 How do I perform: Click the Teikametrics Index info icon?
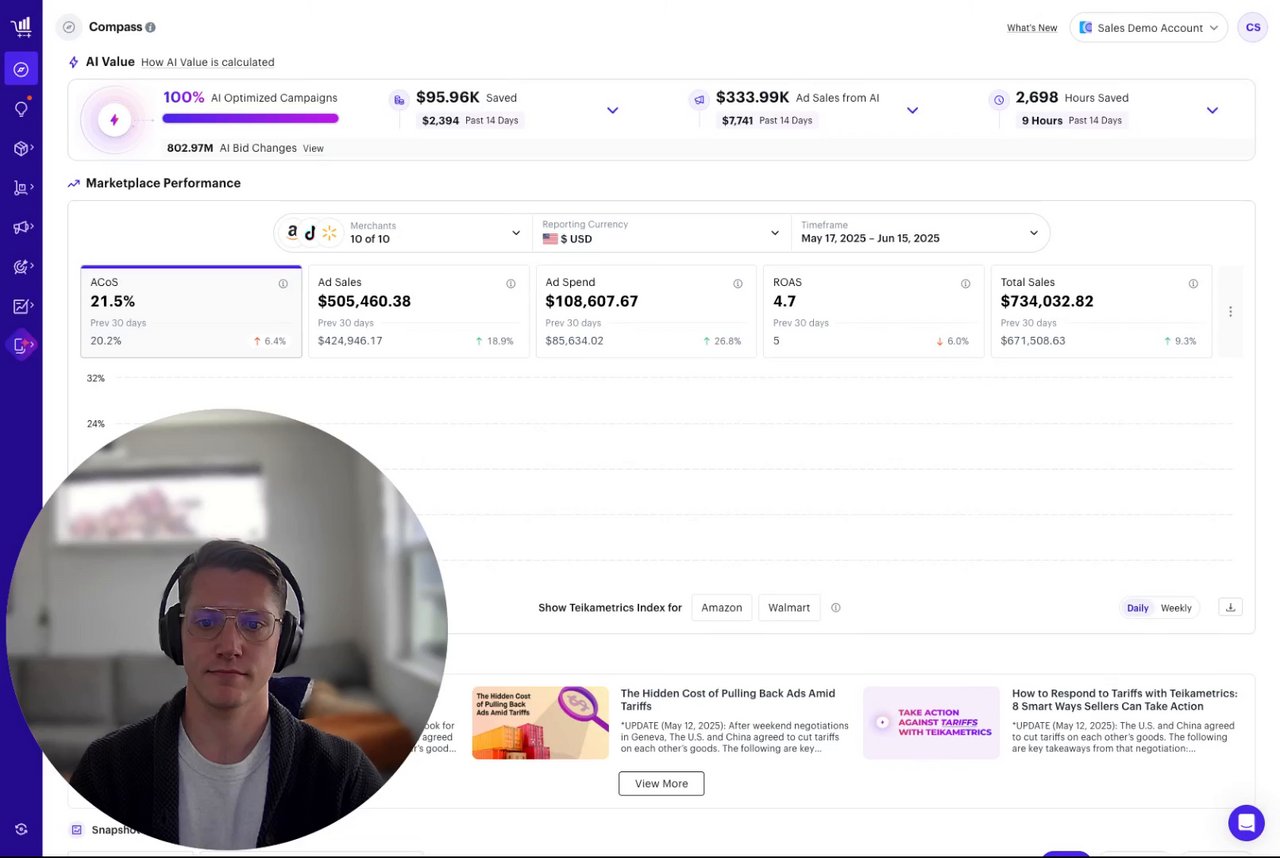point(836,607)
